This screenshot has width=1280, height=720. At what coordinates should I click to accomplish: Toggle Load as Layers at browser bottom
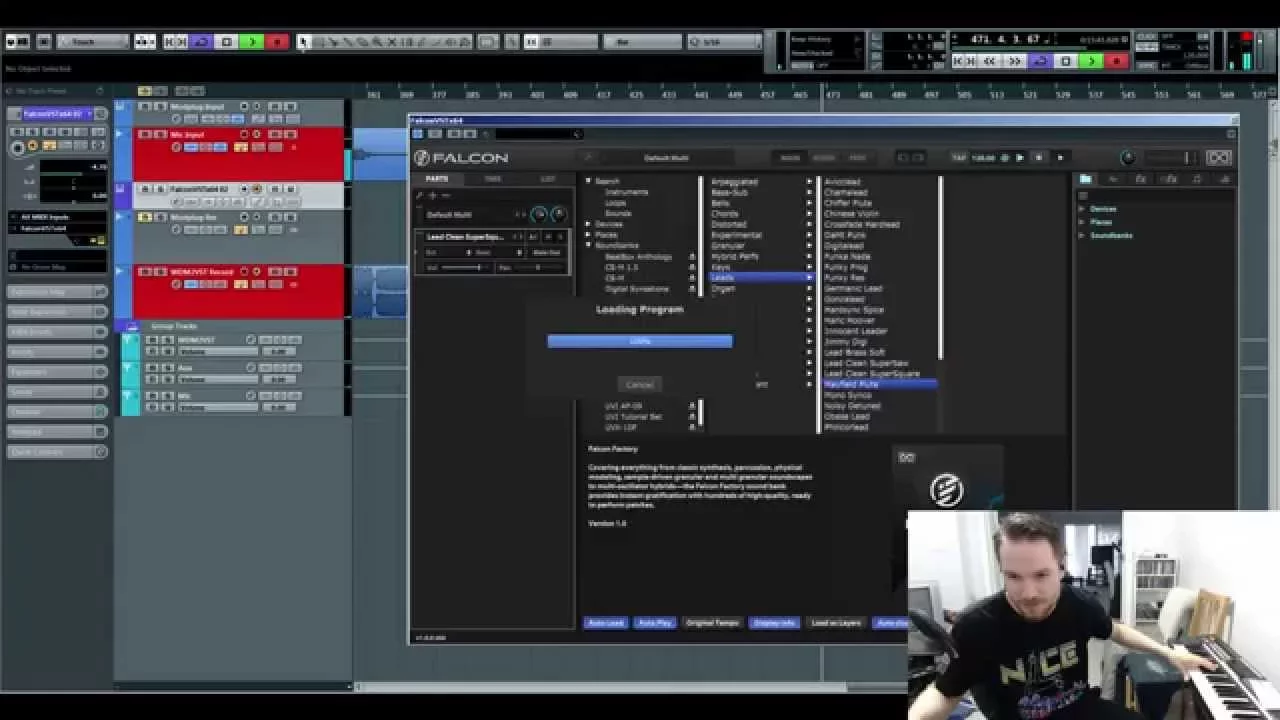(x=836, y=623)
